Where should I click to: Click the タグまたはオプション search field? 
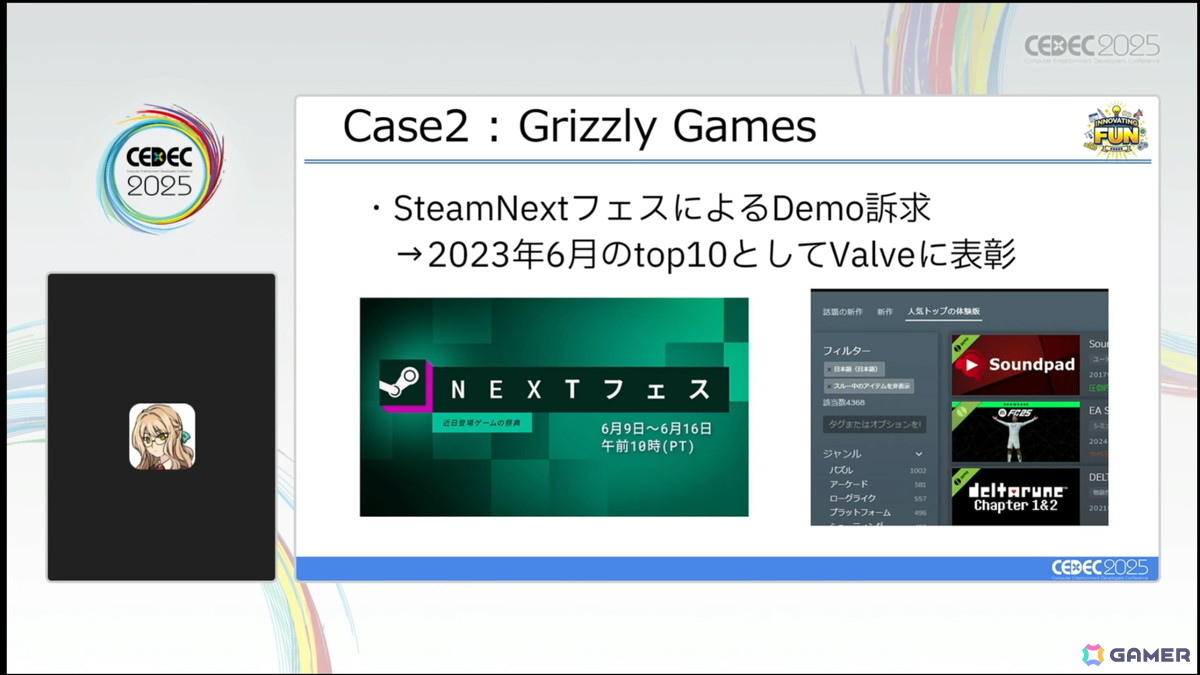click(x=874, y=424)
